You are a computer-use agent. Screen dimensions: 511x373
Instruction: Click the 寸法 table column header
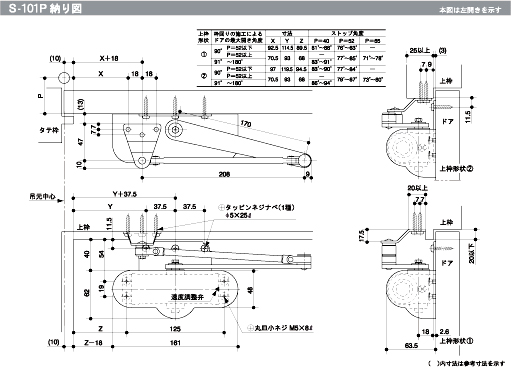tap(287, 33)
